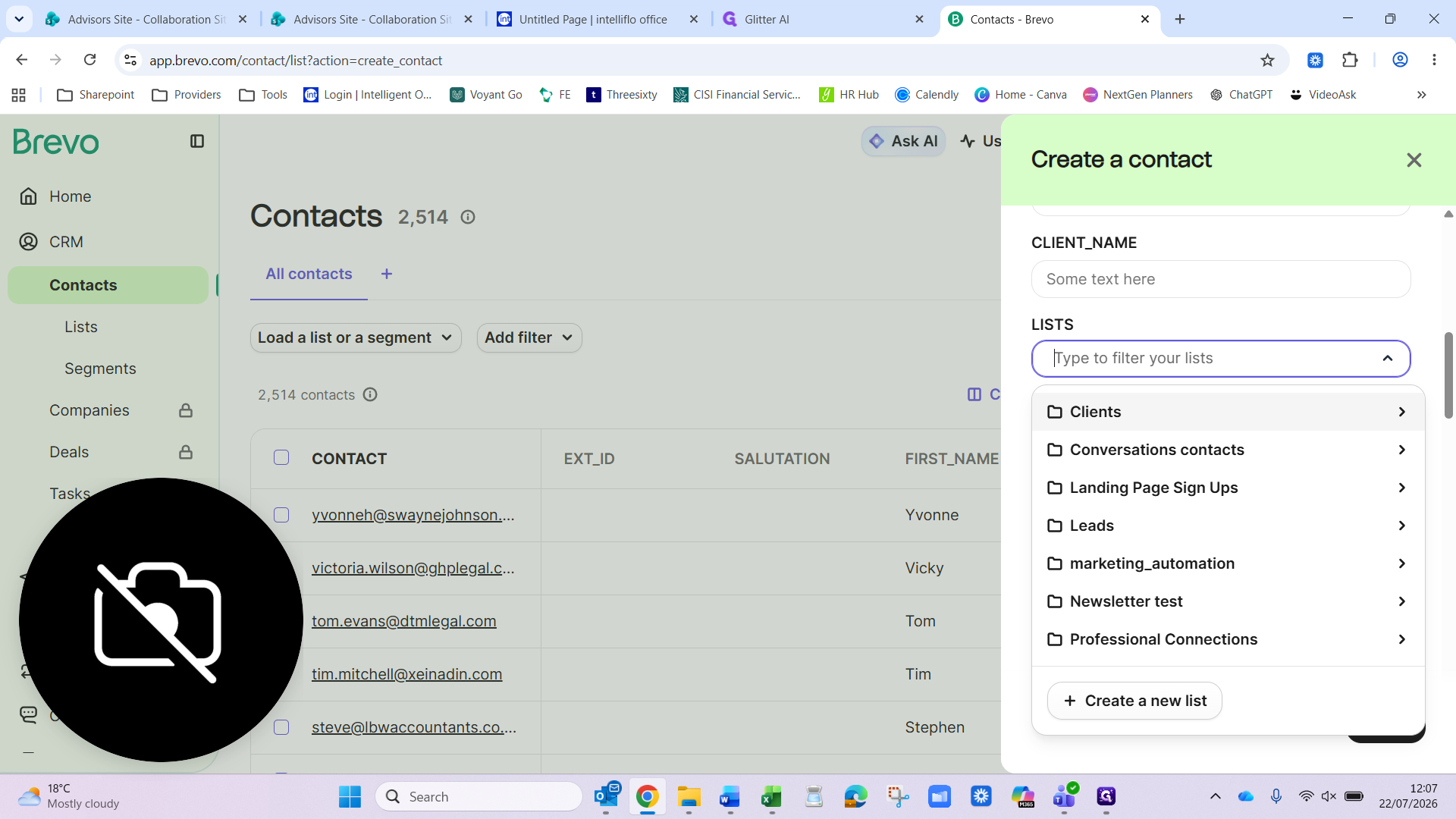The width and height of the screenshot is (1456, 819).
Task: Open the Calendly bookmark
Action: click(x=927, y=95)
